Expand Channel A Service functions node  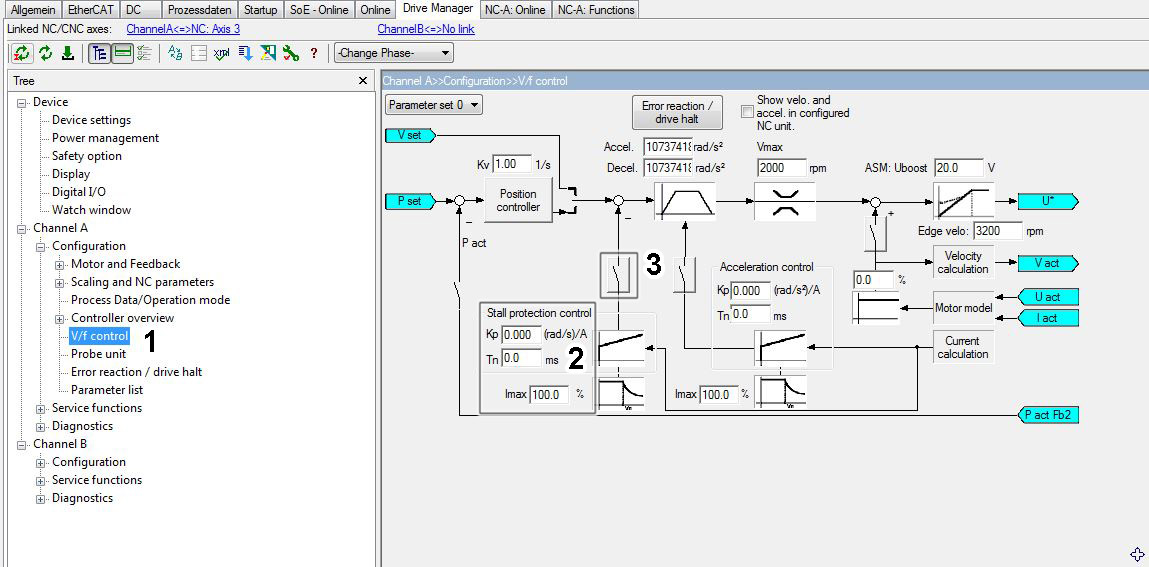(x=41, y=409)
